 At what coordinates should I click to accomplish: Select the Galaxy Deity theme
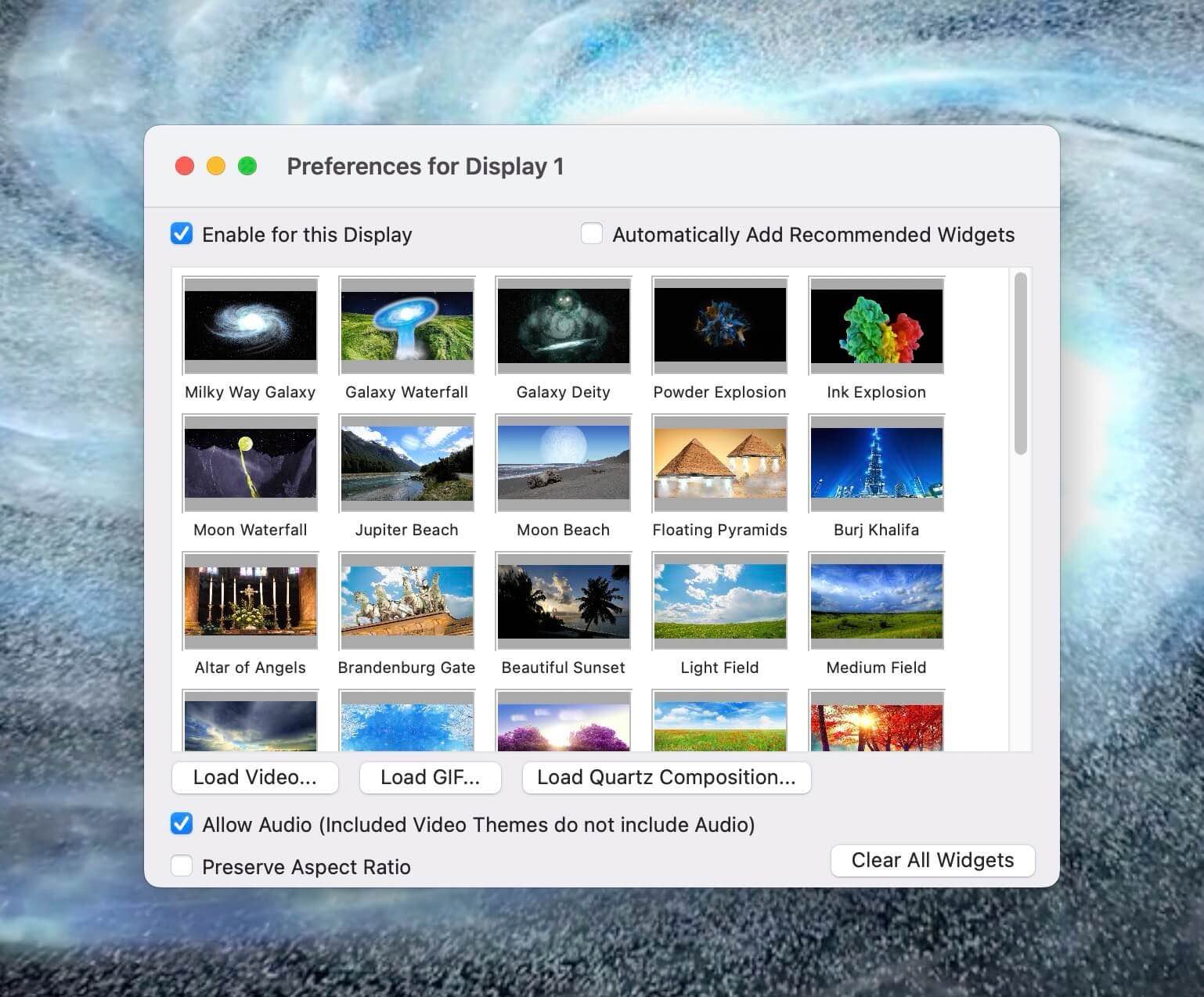click(563, 326)
